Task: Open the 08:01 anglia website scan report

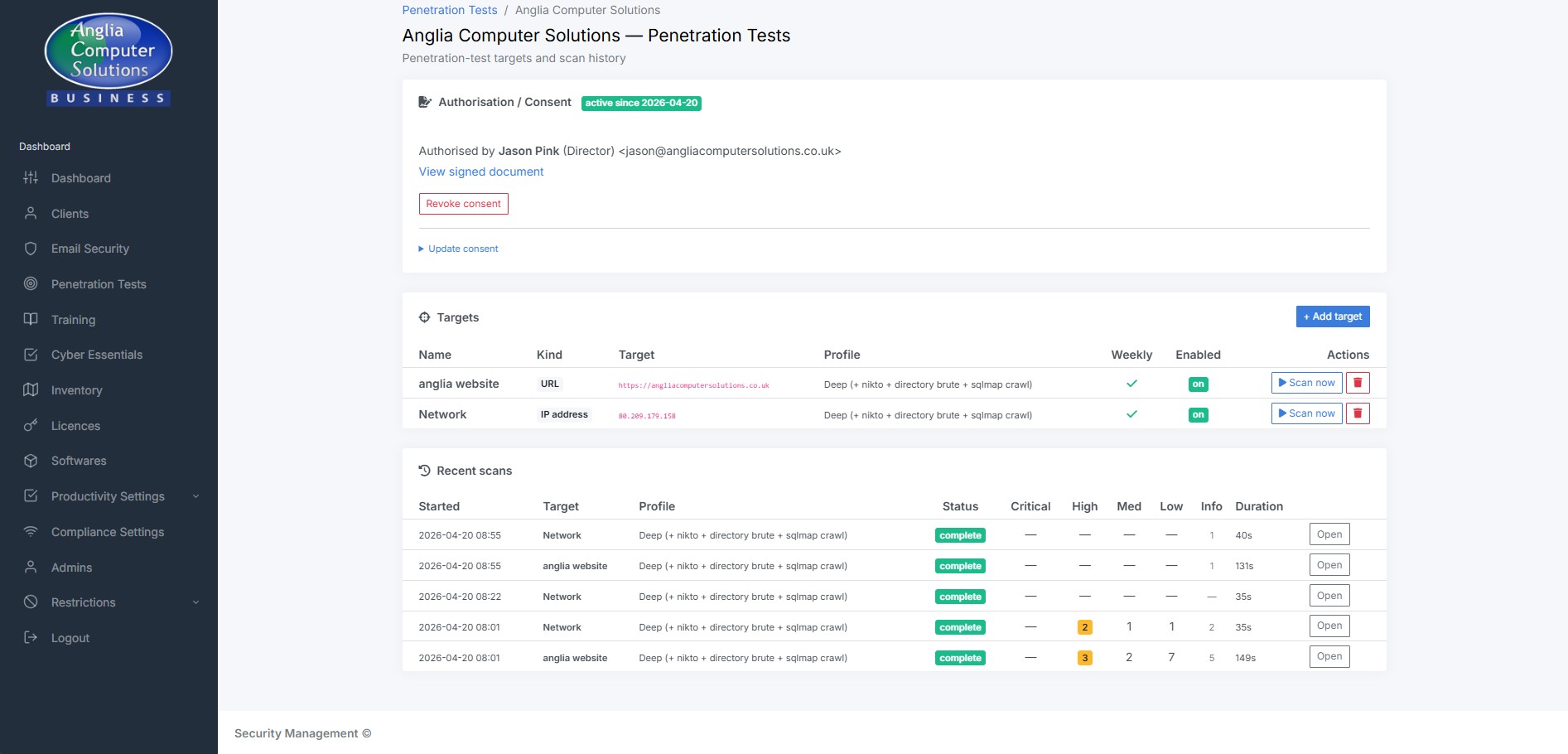Action: (x=1329, y=655)
